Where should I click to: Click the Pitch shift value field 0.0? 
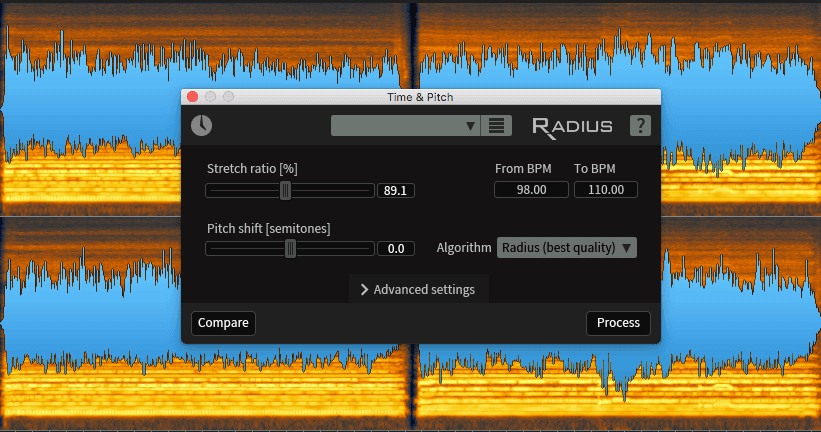click(x=396, y=249)
